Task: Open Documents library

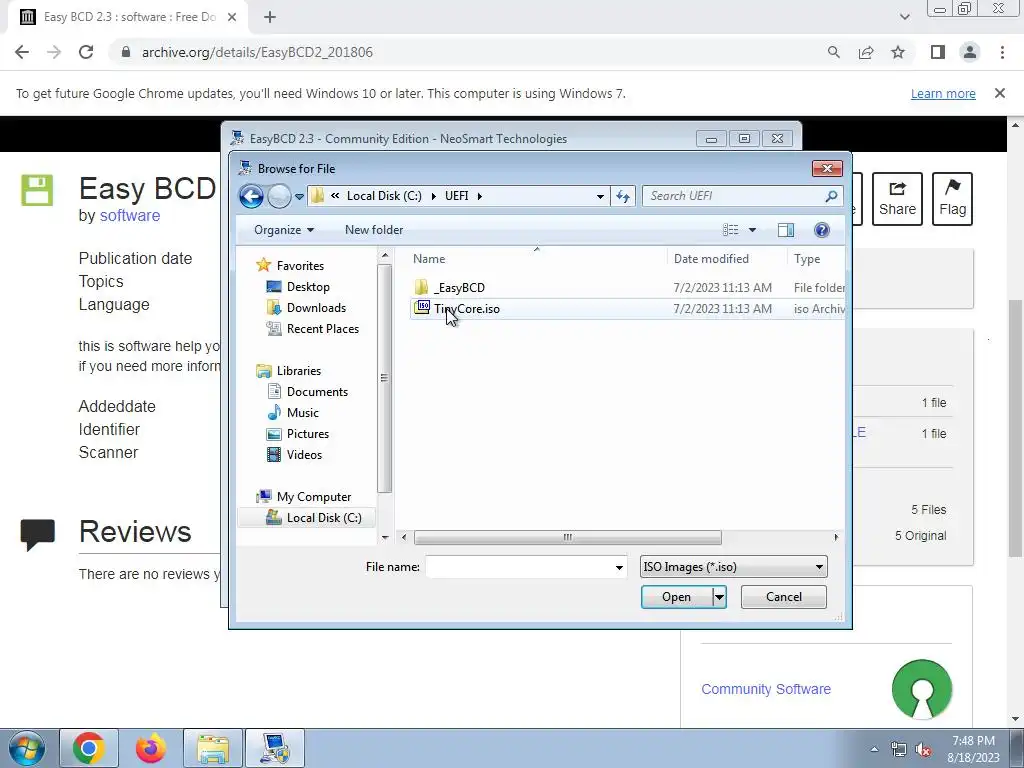Action: point(317,392)
